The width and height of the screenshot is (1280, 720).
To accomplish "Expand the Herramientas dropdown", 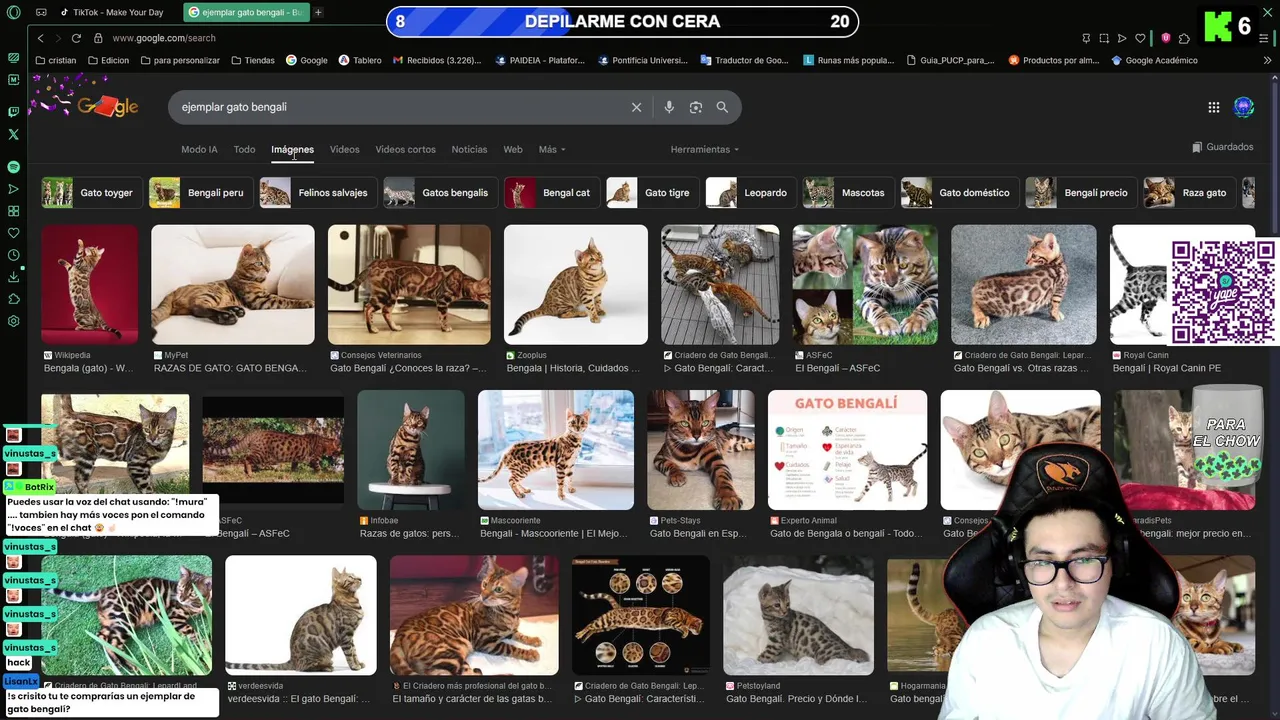I will click(x=705, y=149).
